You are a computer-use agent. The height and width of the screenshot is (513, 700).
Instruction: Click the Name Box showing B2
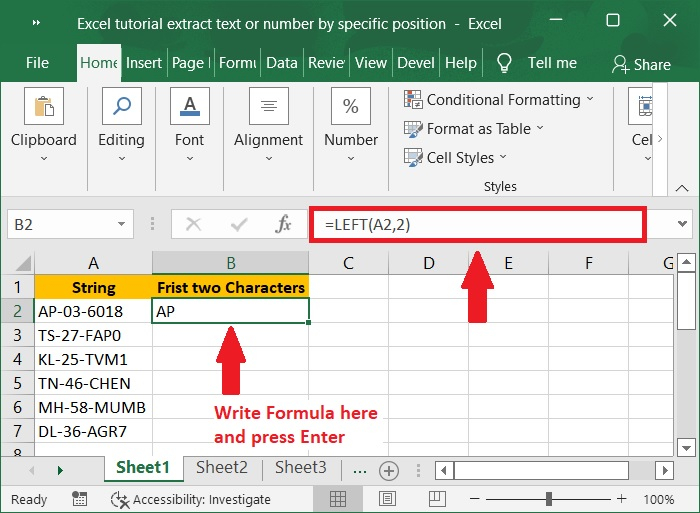pos(62,224)
